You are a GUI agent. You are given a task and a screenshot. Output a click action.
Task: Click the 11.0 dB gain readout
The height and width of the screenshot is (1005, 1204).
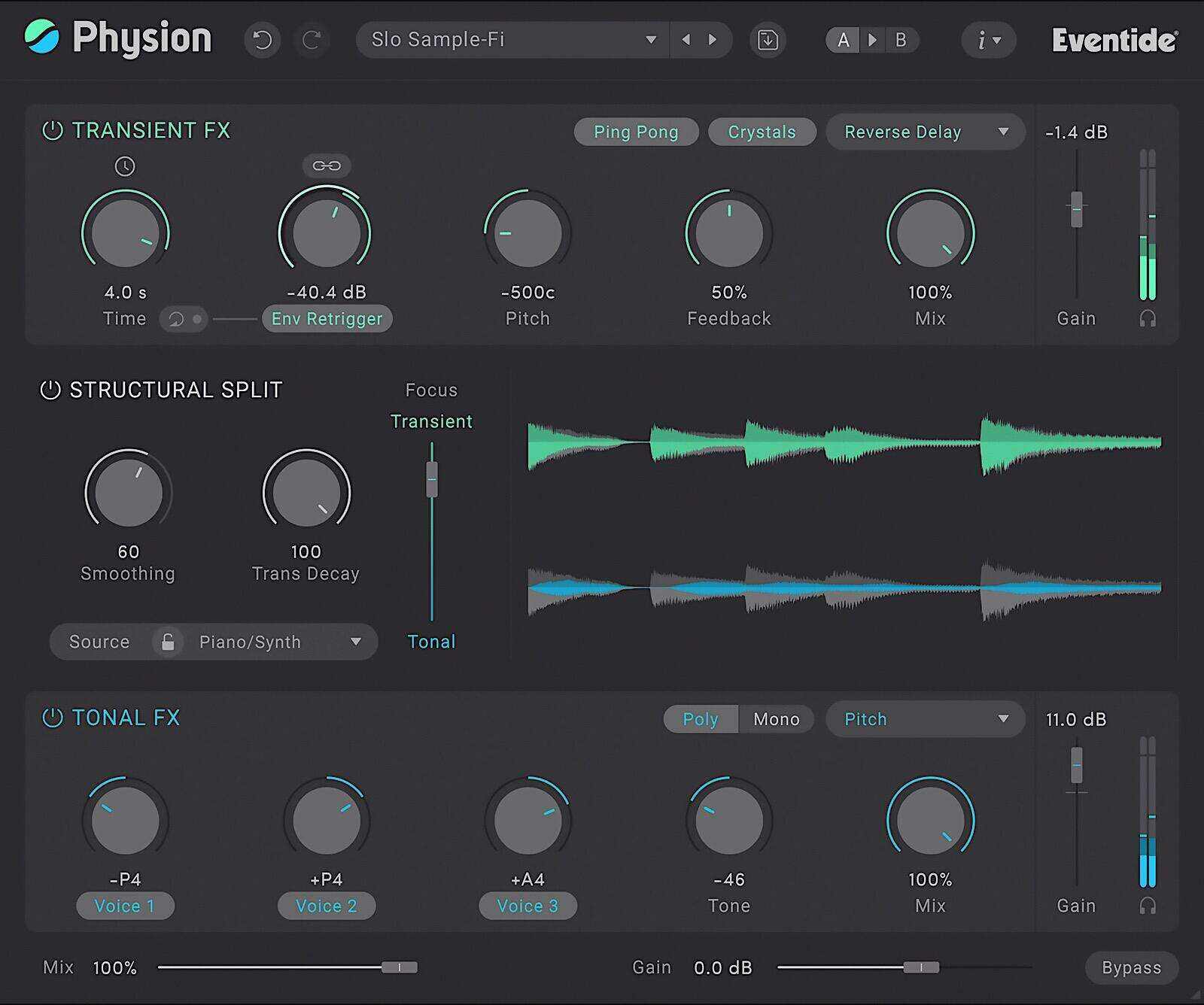coord(1076,720)
